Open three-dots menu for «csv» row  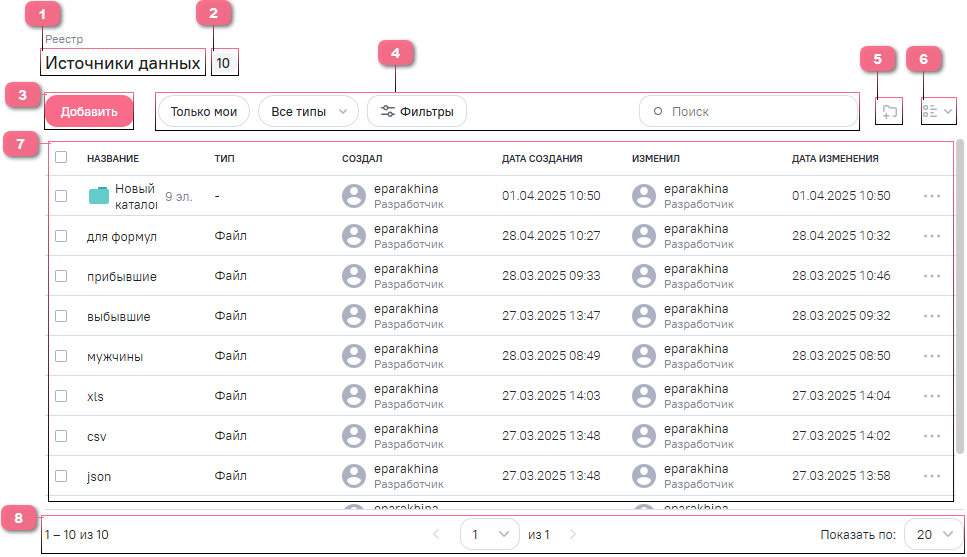(x=932, y=436)
